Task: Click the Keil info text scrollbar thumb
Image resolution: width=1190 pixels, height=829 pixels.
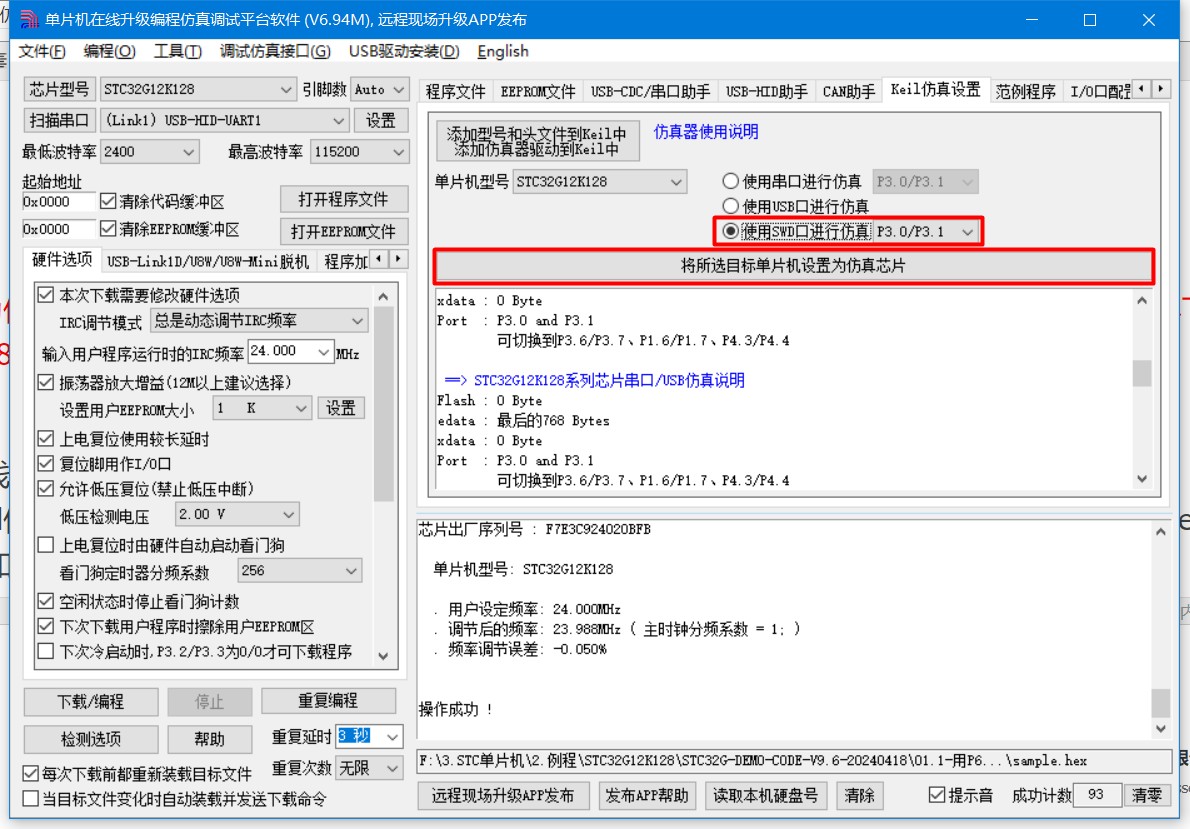Action: click(1141, 373)
